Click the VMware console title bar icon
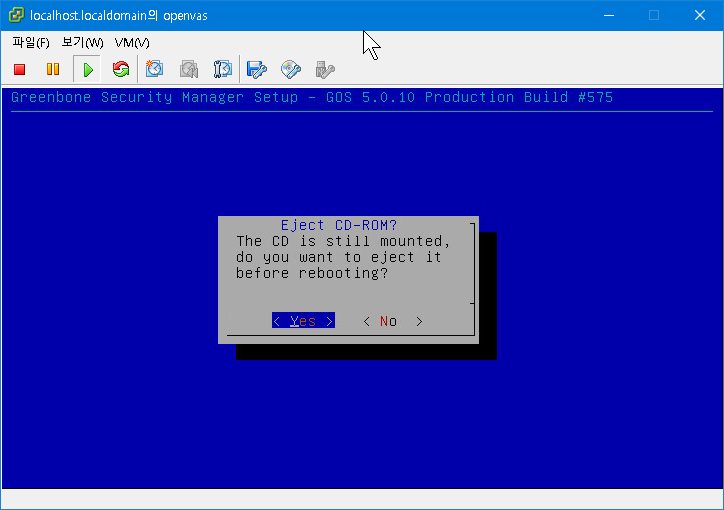The image size is (724, 510). [16, 15]
